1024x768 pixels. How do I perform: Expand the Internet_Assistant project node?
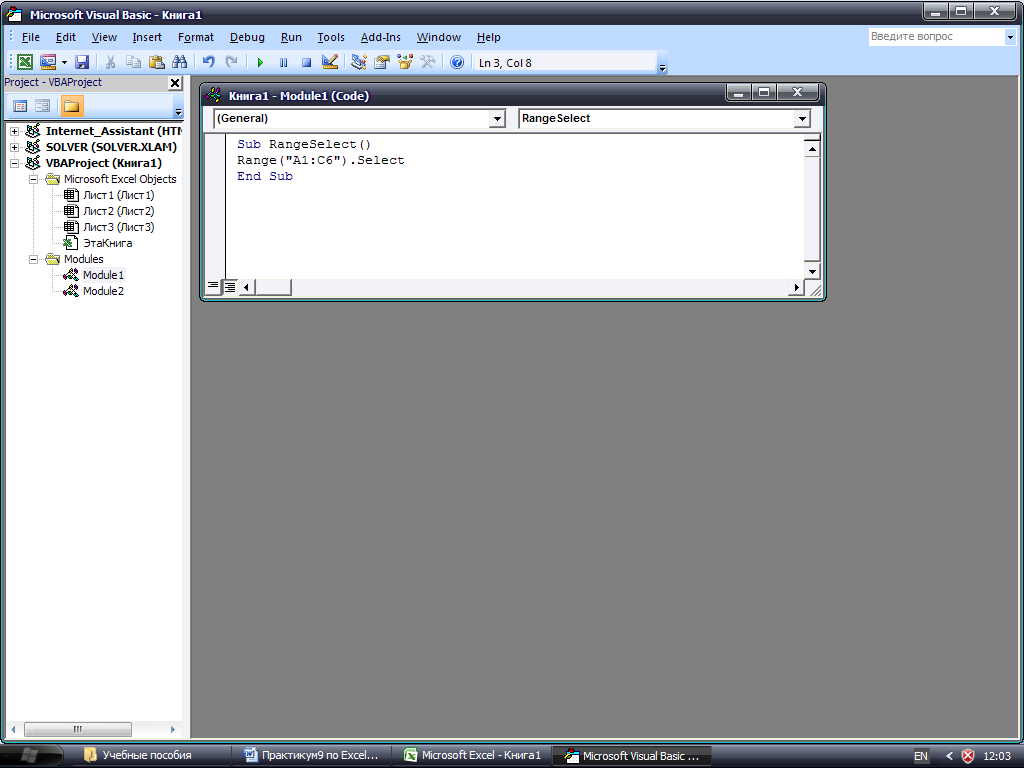(x=14, y=131)
